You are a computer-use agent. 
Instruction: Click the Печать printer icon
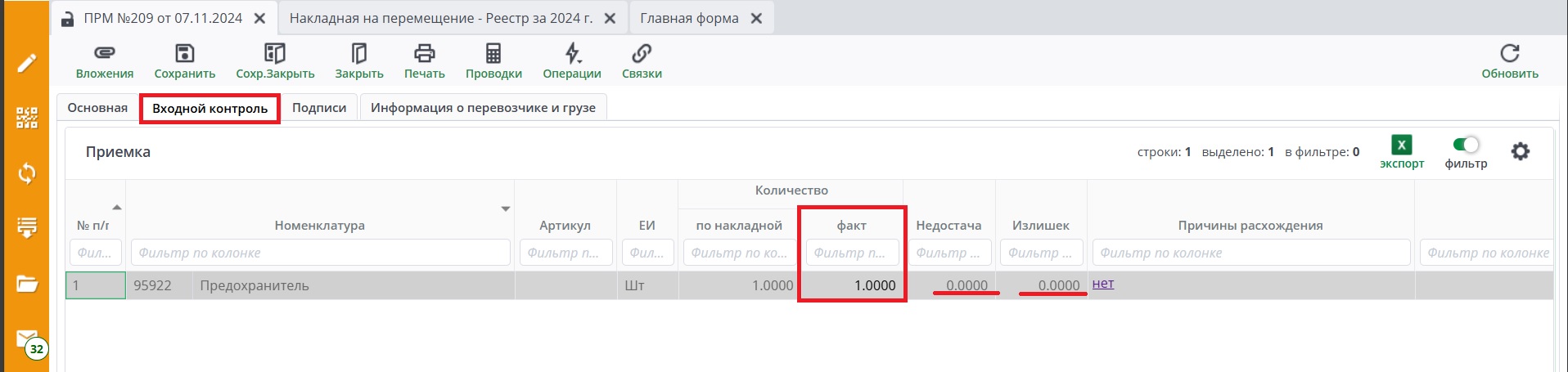pyautogui.click(x=424, y=54)
